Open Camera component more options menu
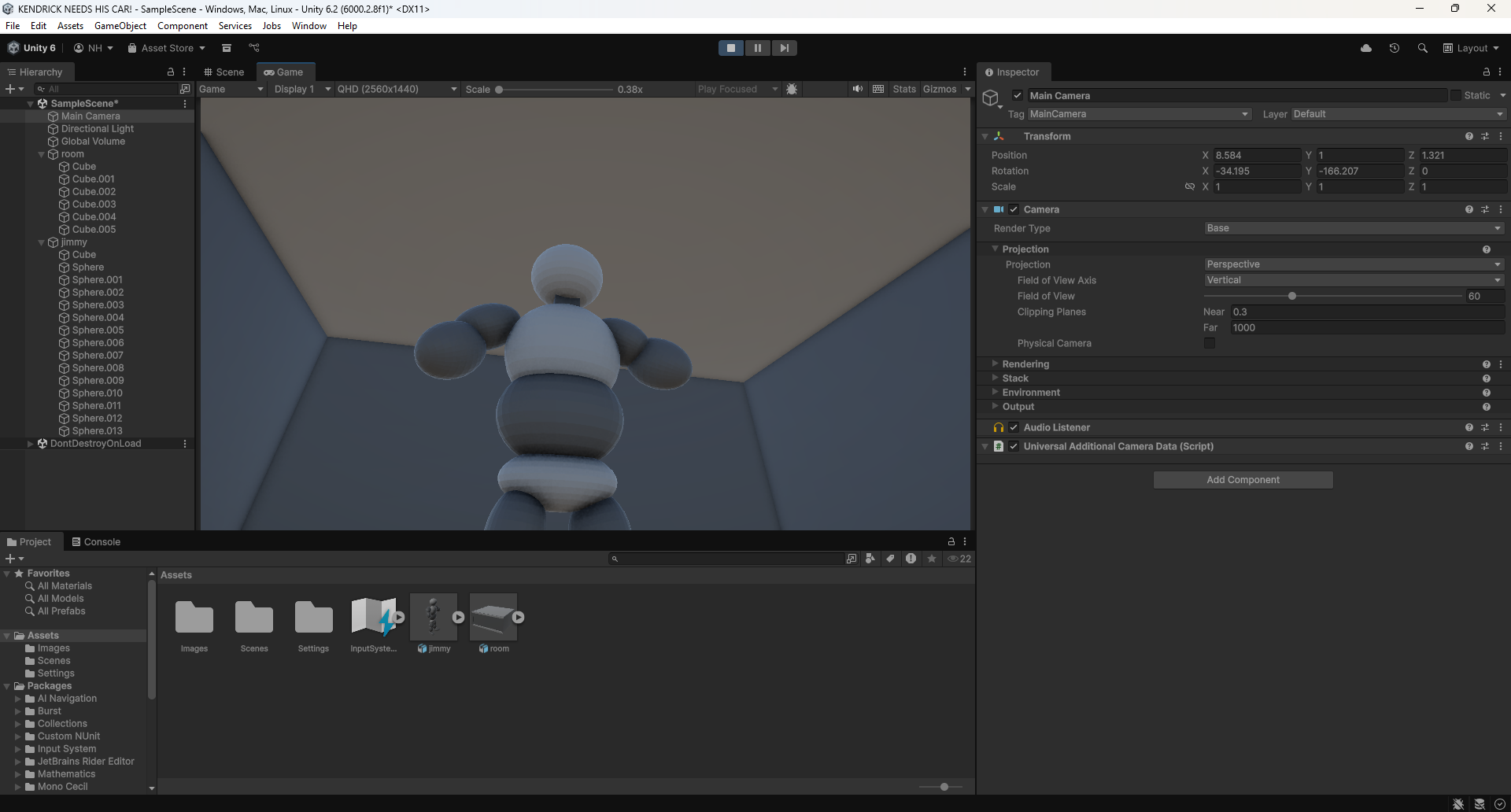This screenshot has width=1511, height=812. (1501, 209)
